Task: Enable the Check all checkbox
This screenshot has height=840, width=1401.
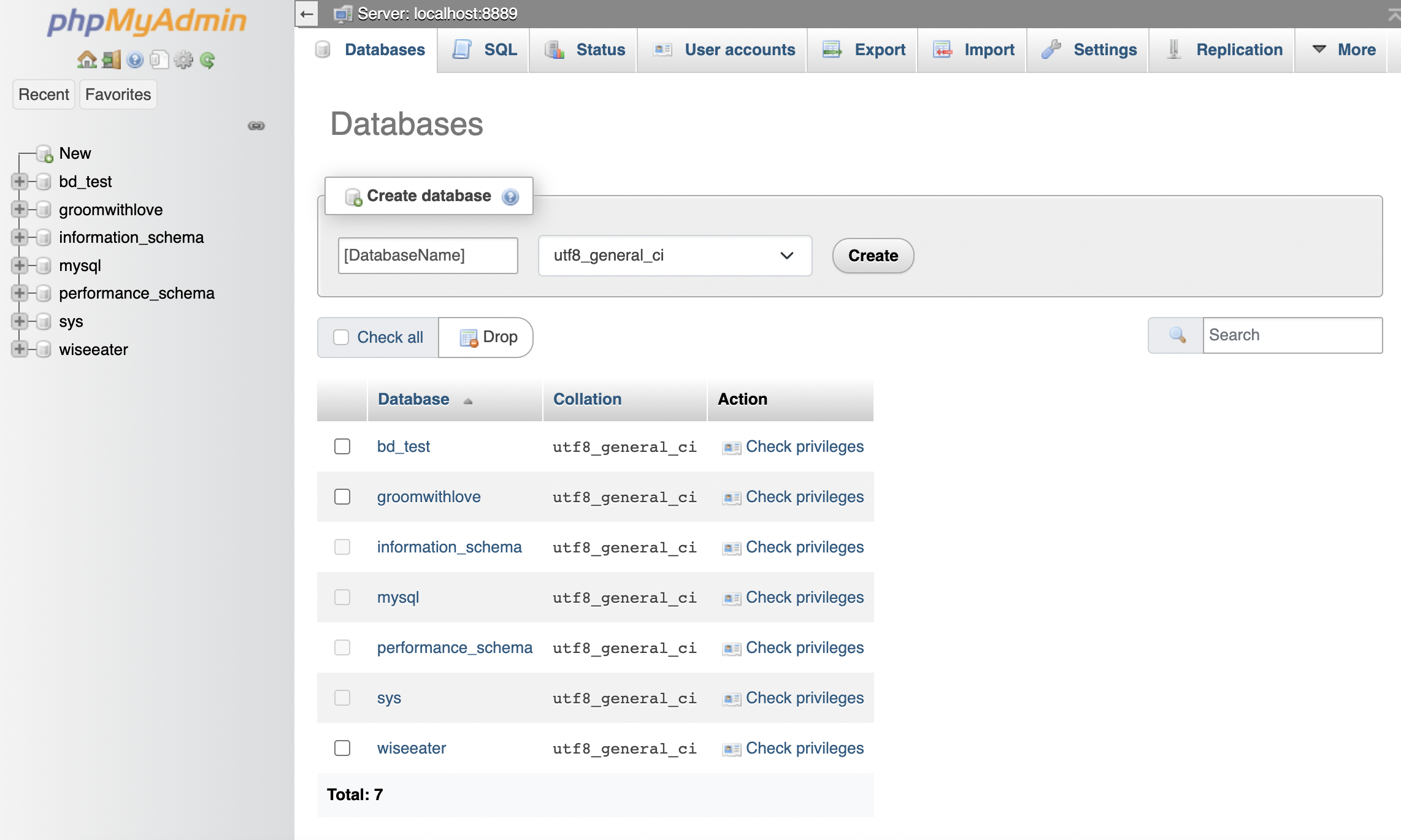Action: [x=342, y=337]
